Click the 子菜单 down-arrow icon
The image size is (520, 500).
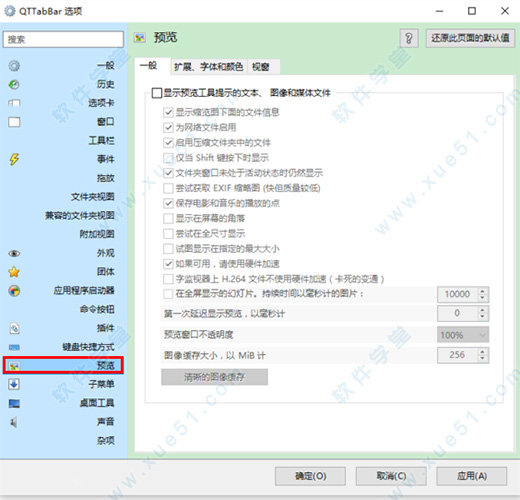click(14, 384)
